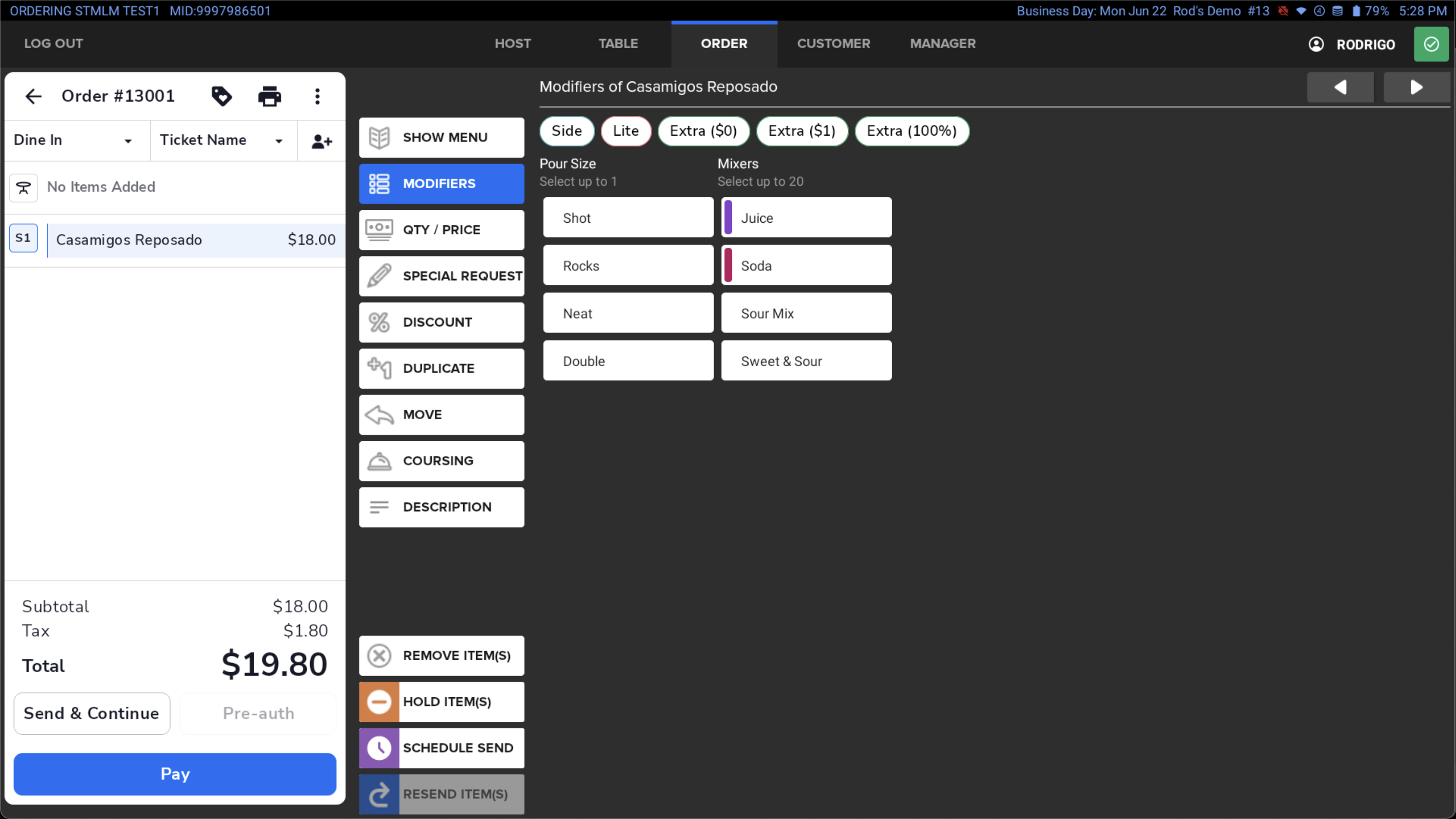Click the Send & Continue button

91,714
